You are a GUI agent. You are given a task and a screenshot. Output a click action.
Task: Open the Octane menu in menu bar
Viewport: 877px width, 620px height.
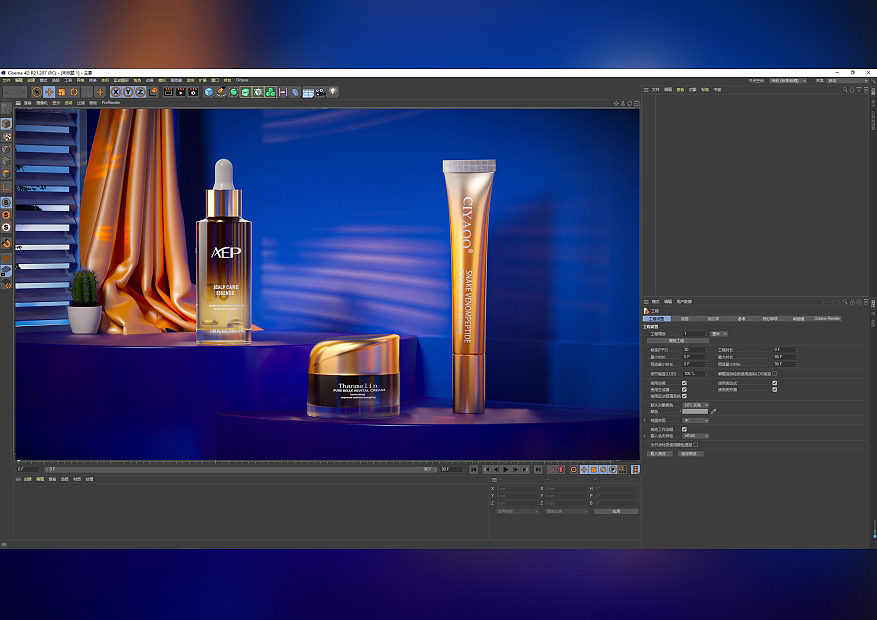242,80
